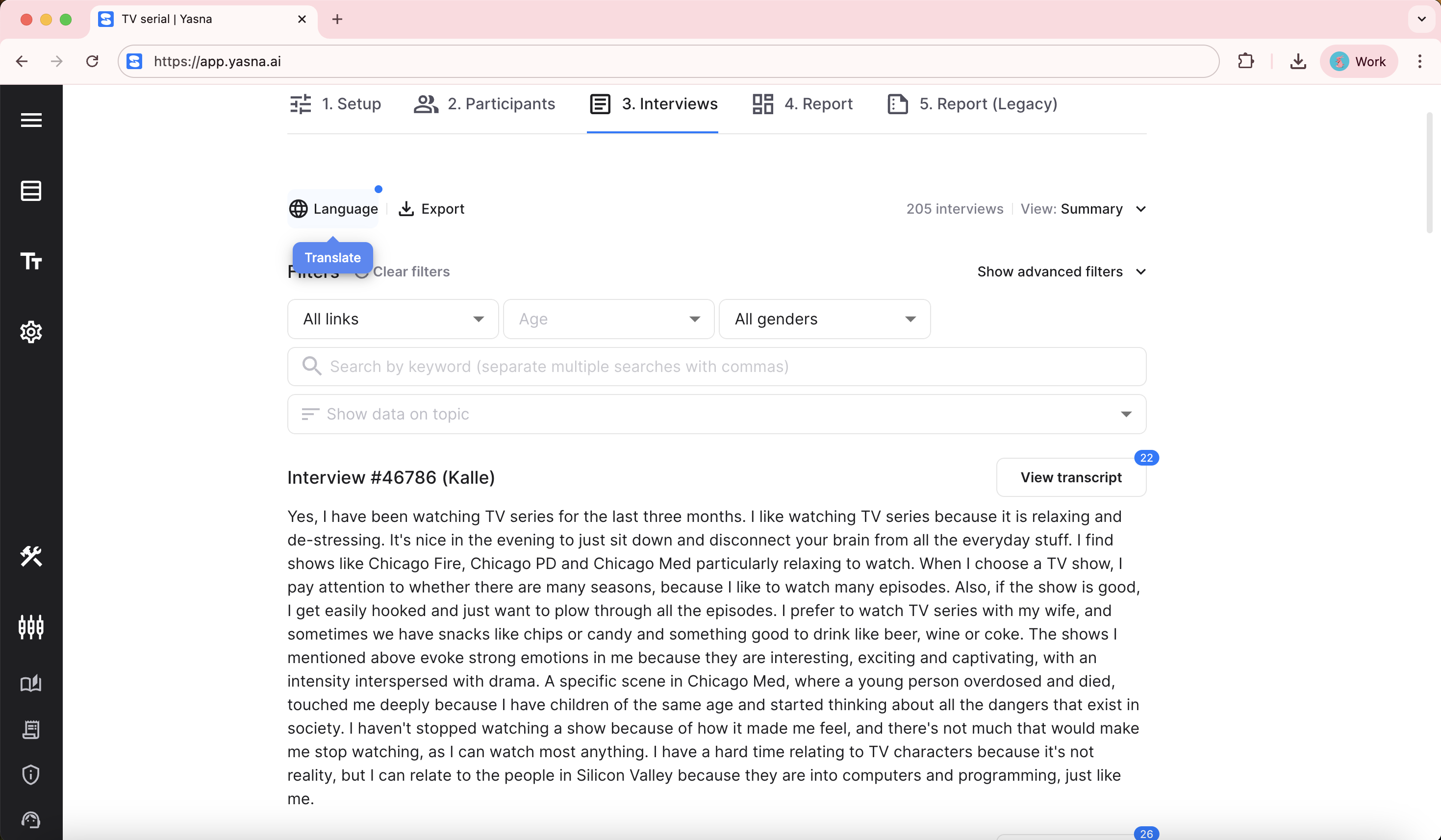Click the browser extensions puzzle icon
Screen dimensions: 1441x840
[1245, 61]
